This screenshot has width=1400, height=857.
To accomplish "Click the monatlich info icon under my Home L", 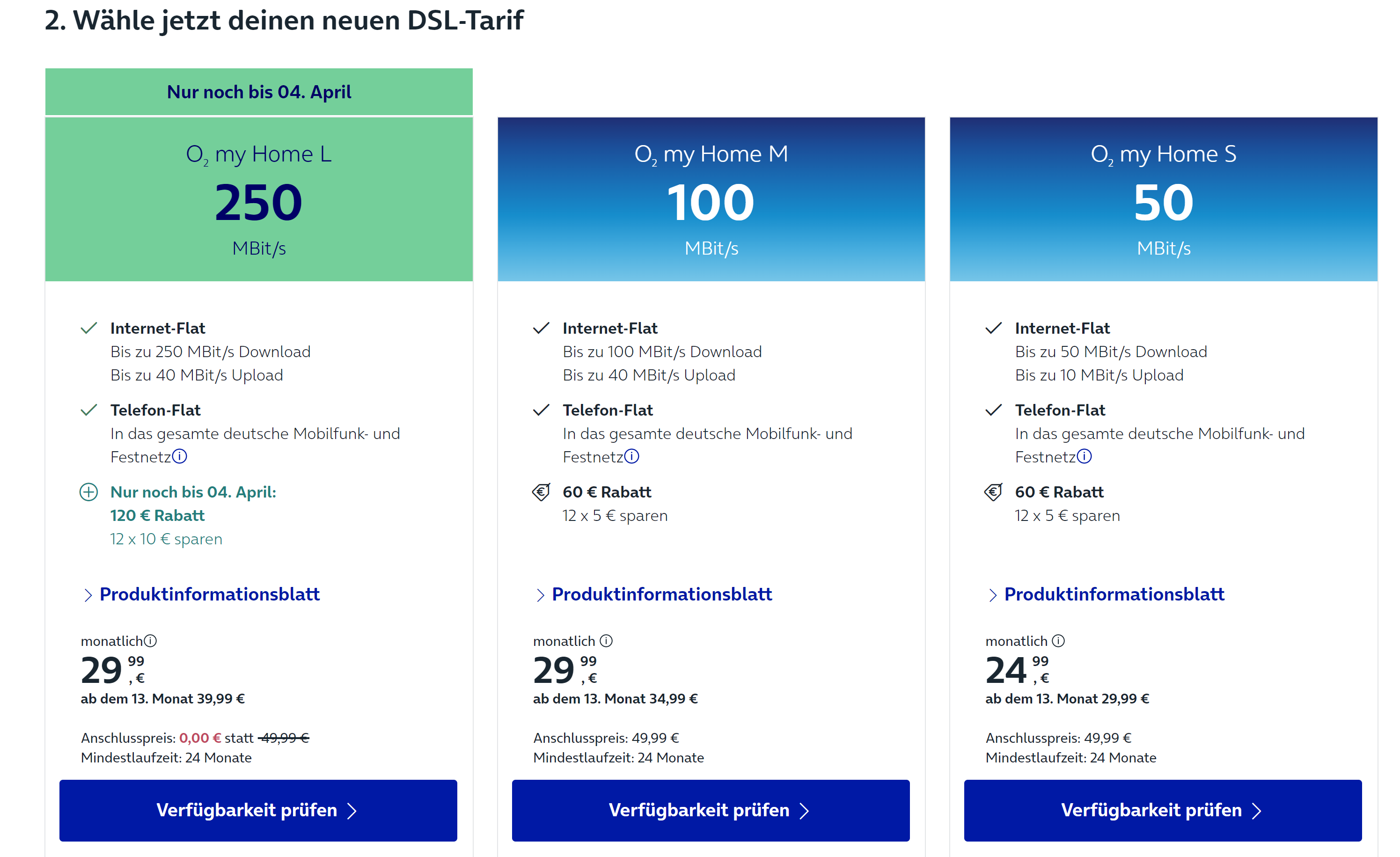I will pyautogui.click(x=150, y=640).
